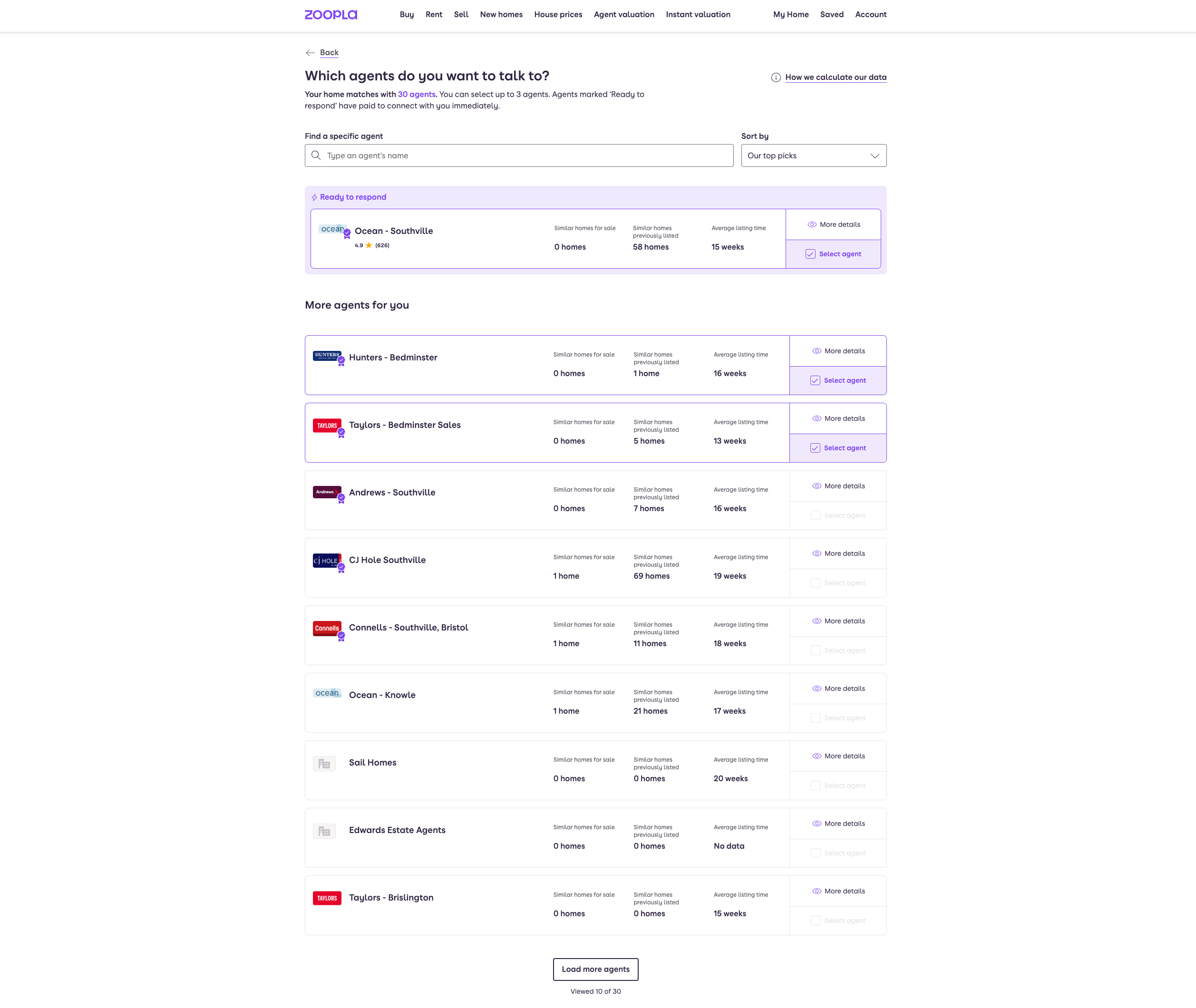Open the 30 agents link
Viewport: 1196px width, 1008px height.
416,94
